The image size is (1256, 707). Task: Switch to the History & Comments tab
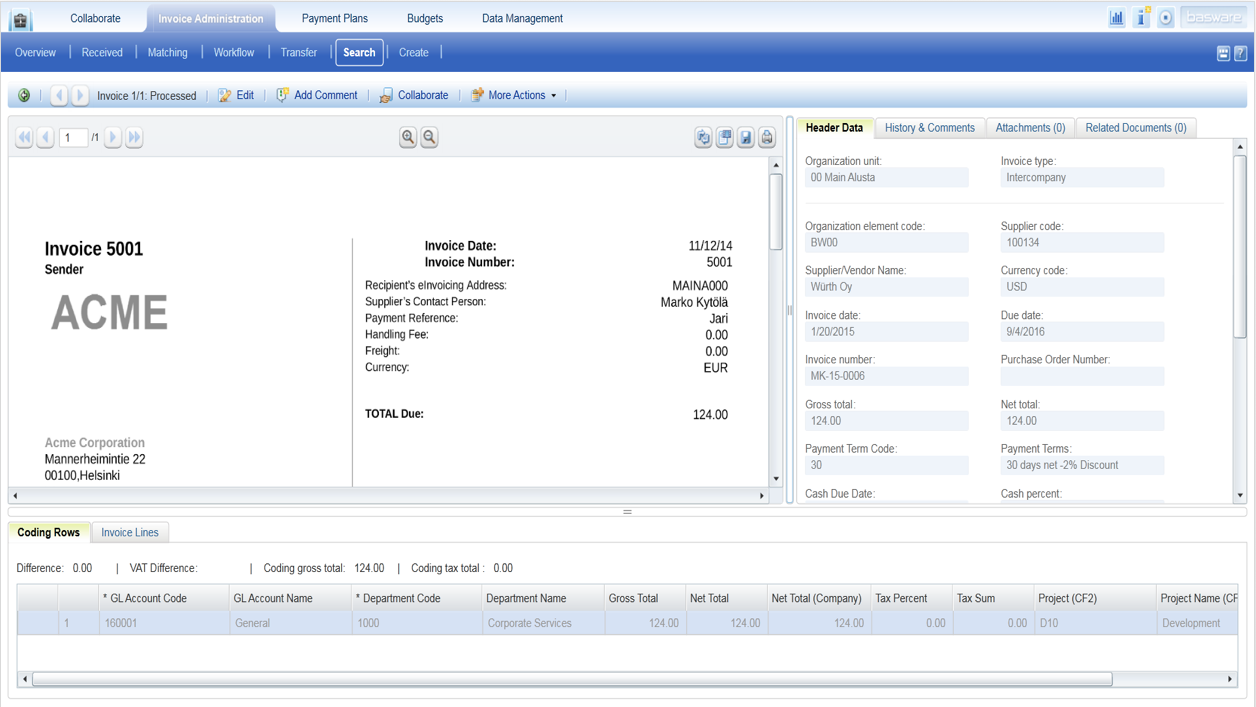click(x=929, y=128)
